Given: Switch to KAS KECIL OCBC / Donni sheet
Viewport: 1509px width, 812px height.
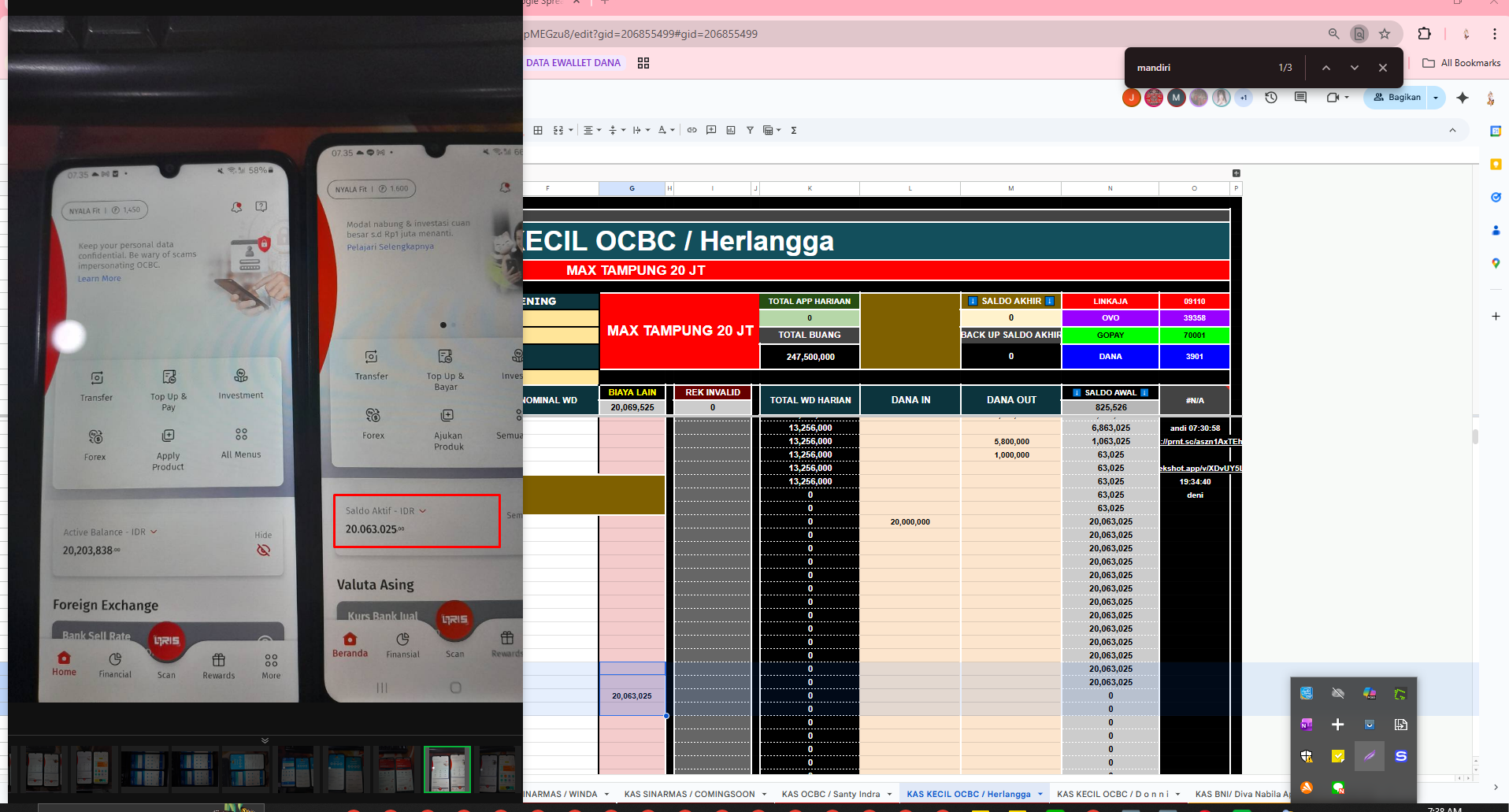Looking at the screenshot, I should coord(1113,794).
